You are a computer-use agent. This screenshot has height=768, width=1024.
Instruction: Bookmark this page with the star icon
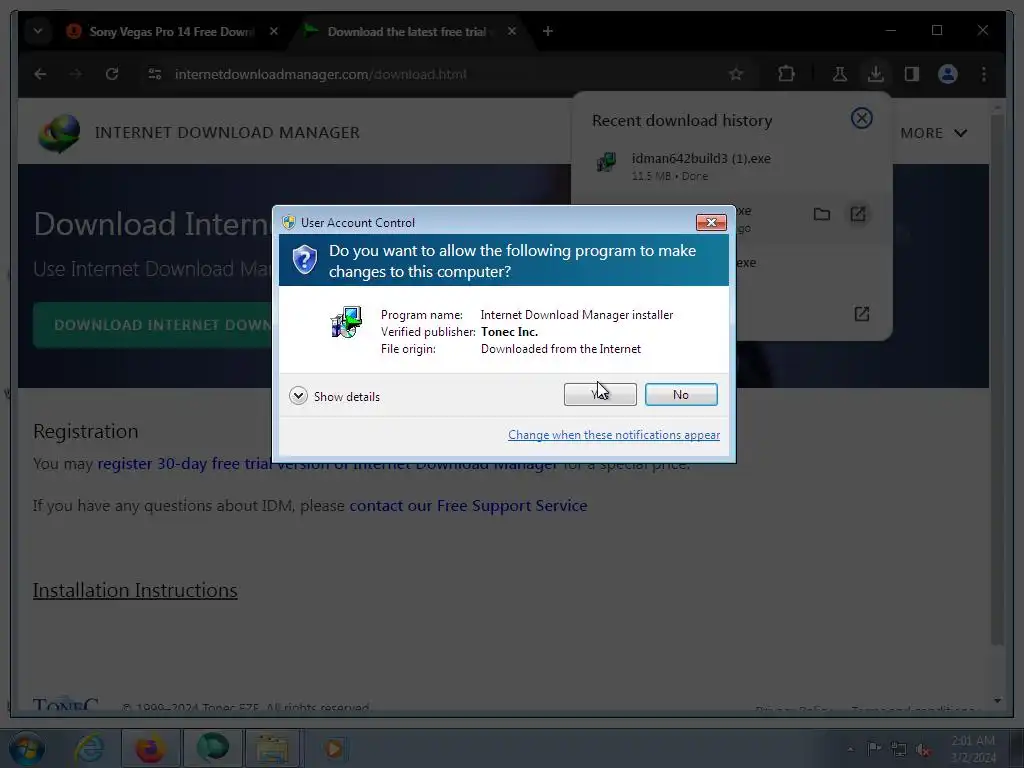tap(736, 74)
